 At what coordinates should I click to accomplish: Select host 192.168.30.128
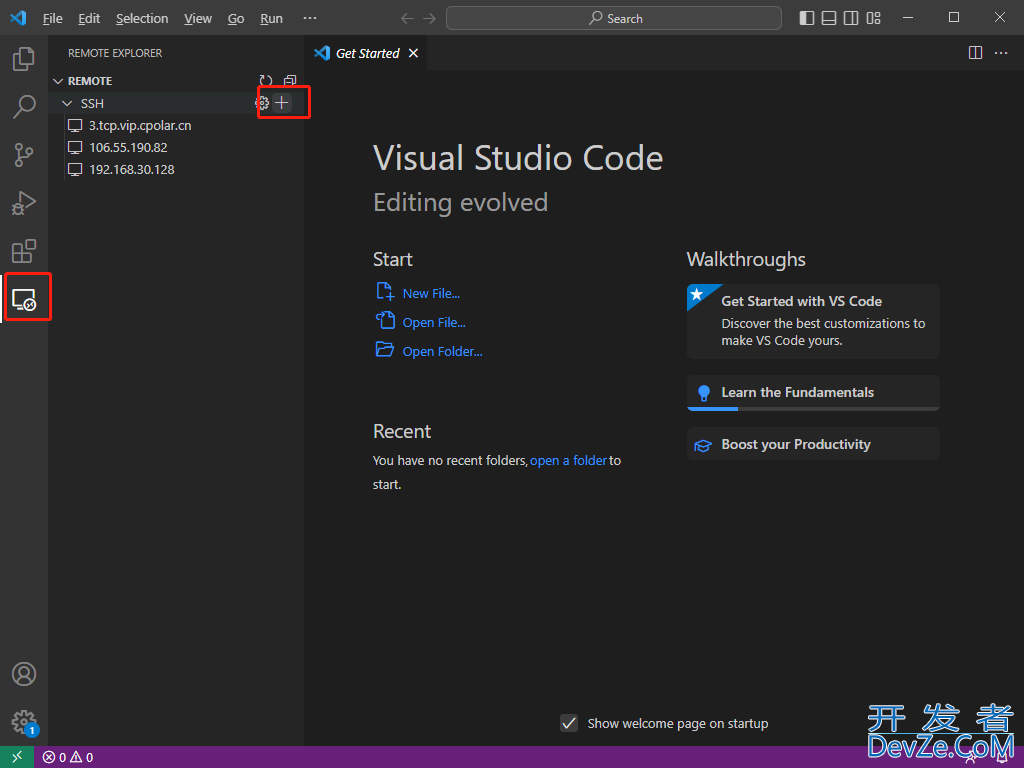(176, 169)
